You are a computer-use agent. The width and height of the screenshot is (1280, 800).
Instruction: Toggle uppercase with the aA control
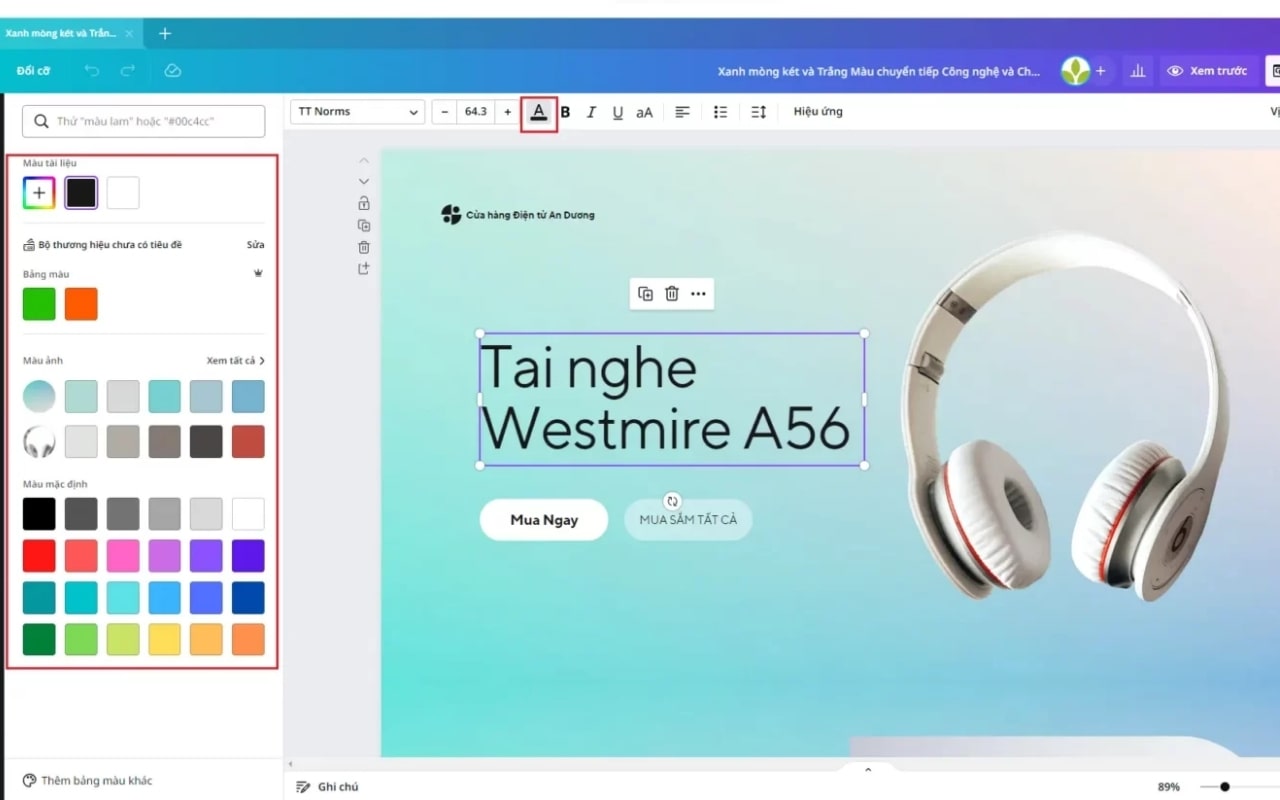click(x=643, y=112)
